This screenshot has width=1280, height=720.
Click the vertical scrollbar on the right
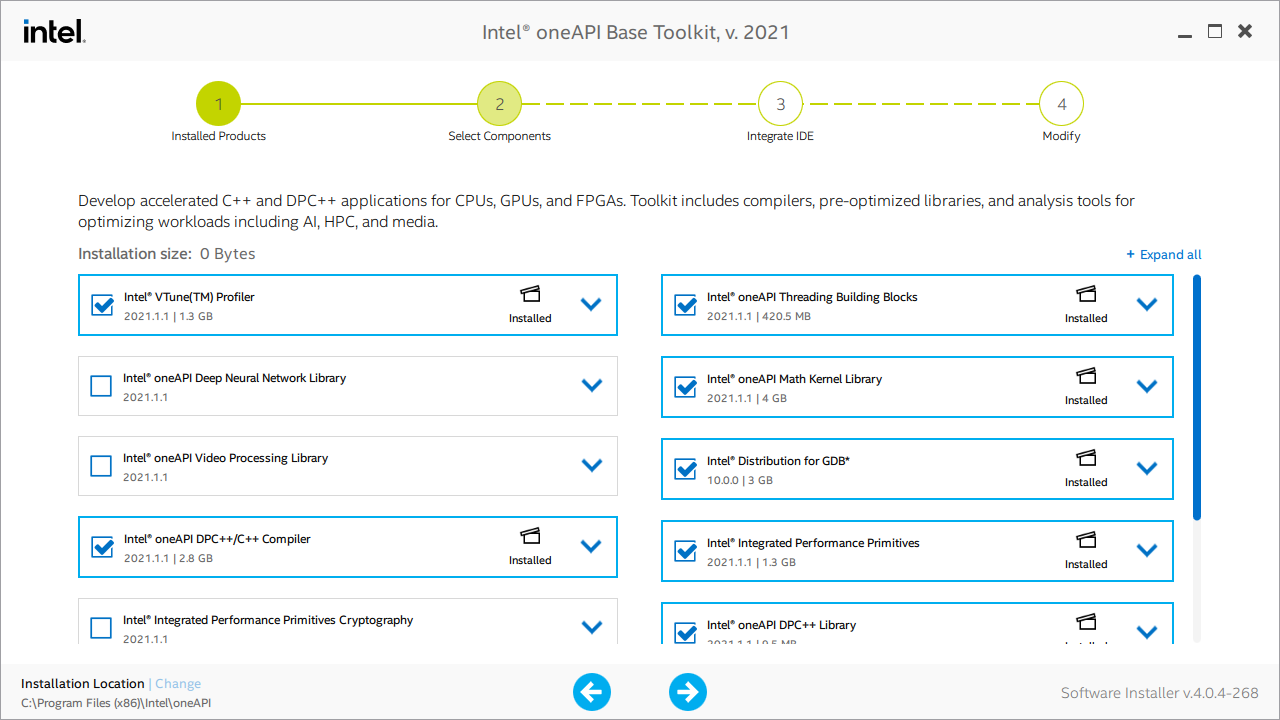tap(1196, 400)
